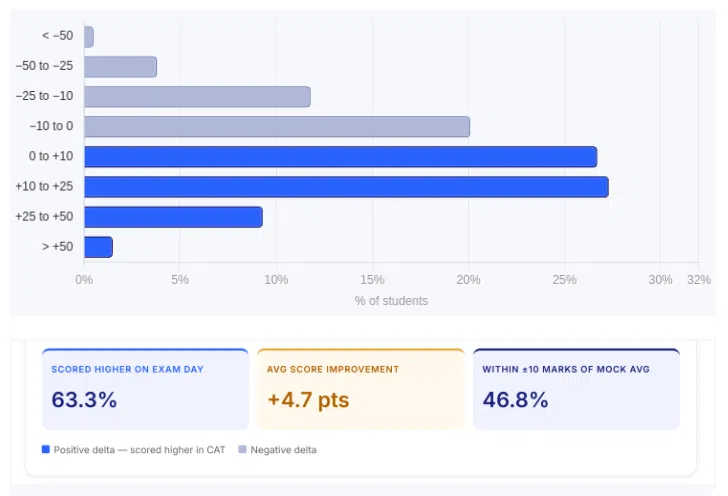The height and width of the screenshot is (496, 728).
Task: Click the blue Positive delta legend swatch
Action: click(46, 450)
